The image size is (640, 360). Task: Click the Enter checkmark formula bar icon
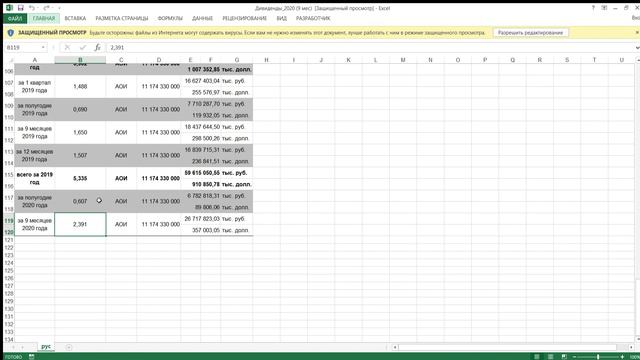coord(83,48)
